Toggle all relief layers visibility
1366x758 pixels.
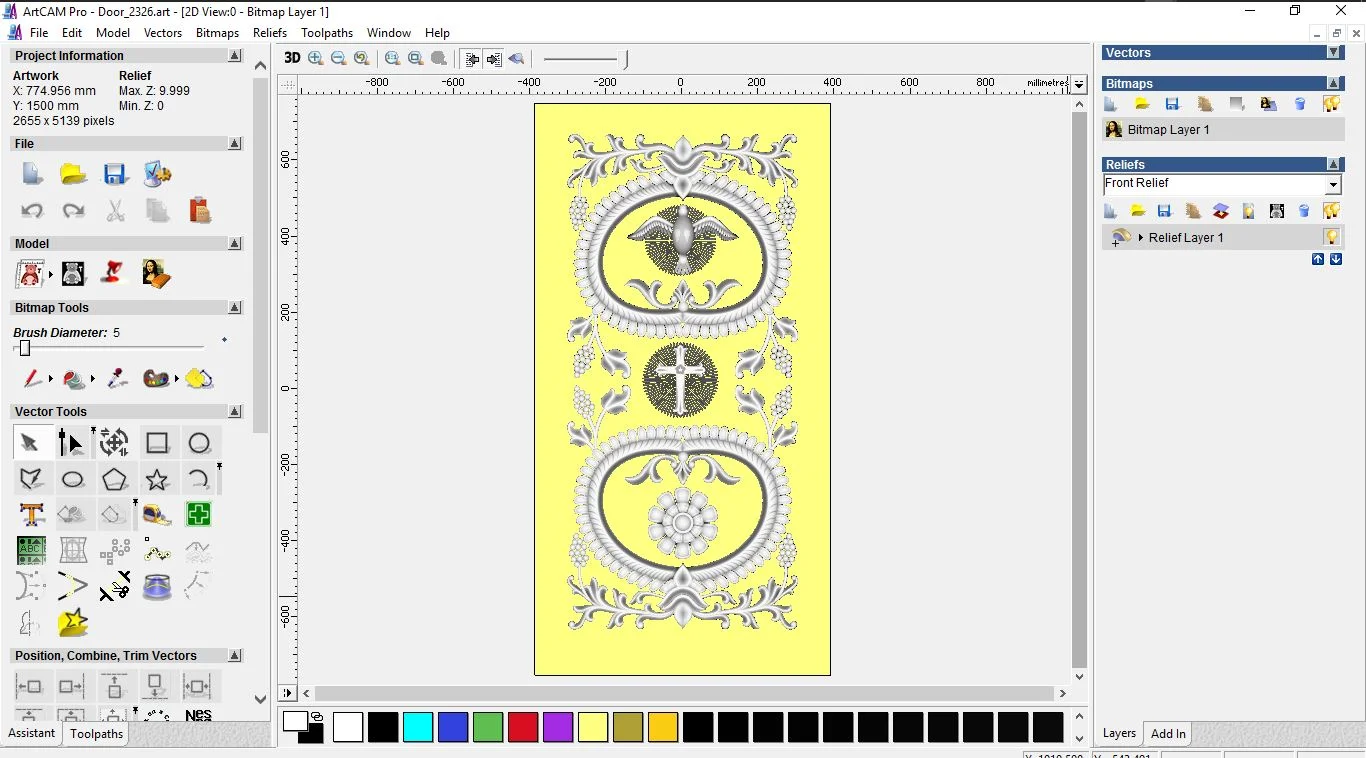[x=1331, y=211]
